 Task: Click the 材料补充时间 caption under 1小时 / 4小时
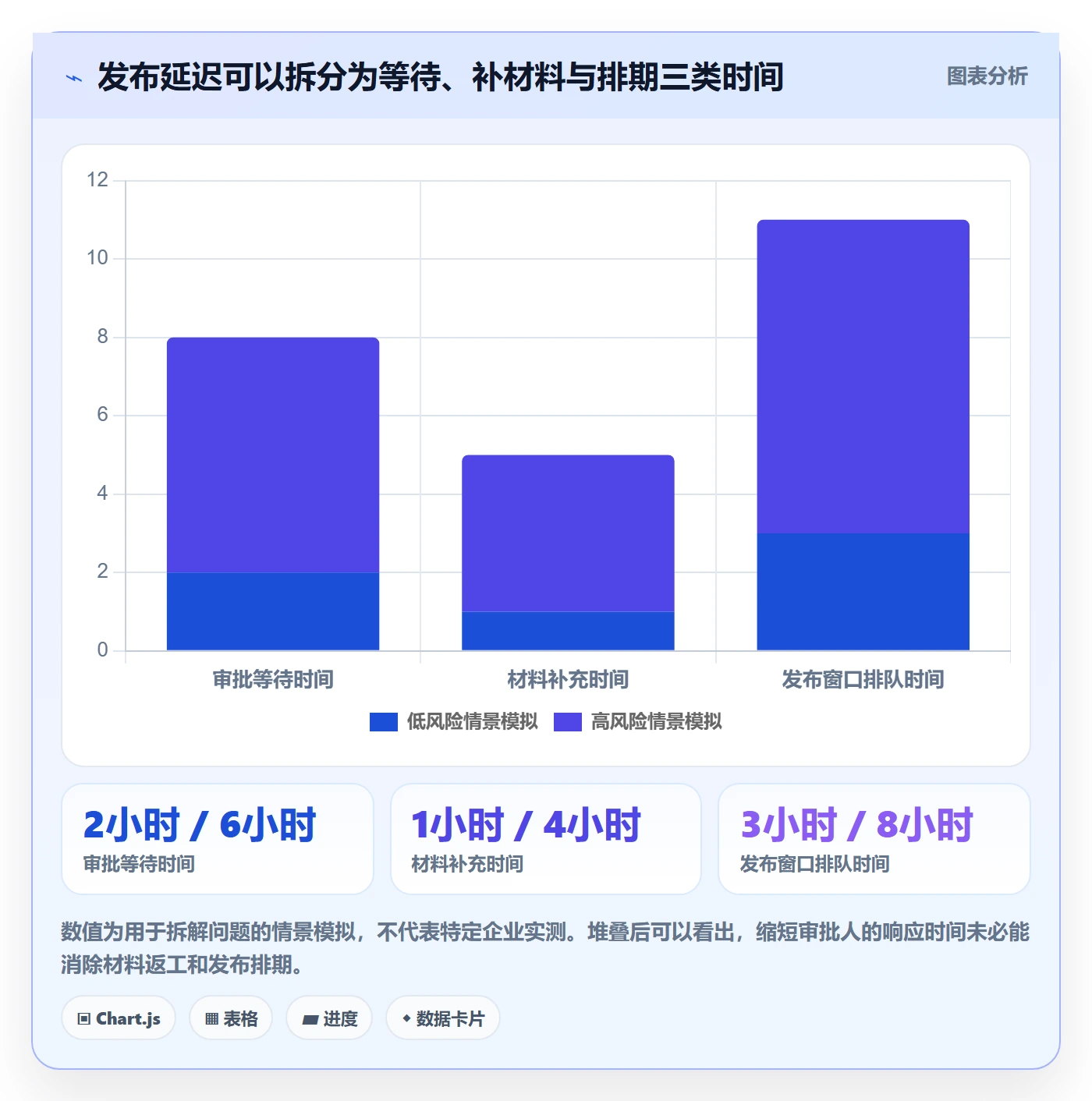[x=467, y=865]
